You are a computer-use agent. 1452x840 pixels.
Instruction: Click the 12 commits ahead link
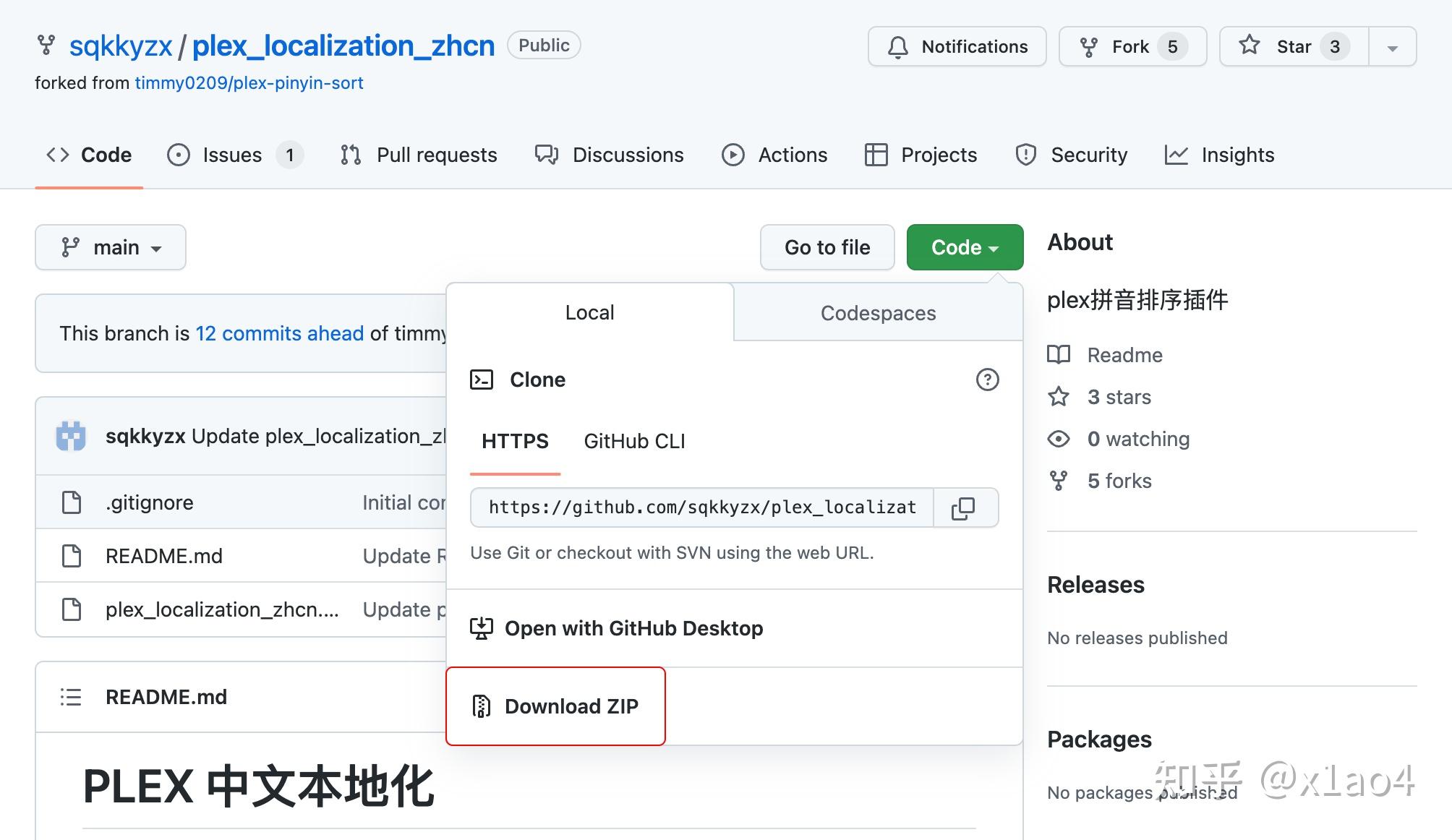(x=279, y=333)
